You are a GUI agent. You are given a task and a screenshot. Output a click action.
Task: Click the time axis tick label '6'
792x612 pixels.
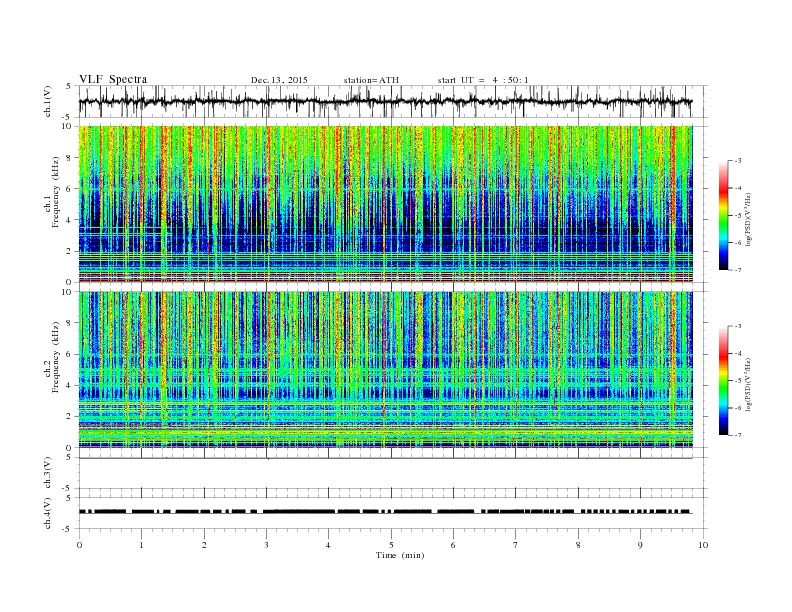[453, 545]
